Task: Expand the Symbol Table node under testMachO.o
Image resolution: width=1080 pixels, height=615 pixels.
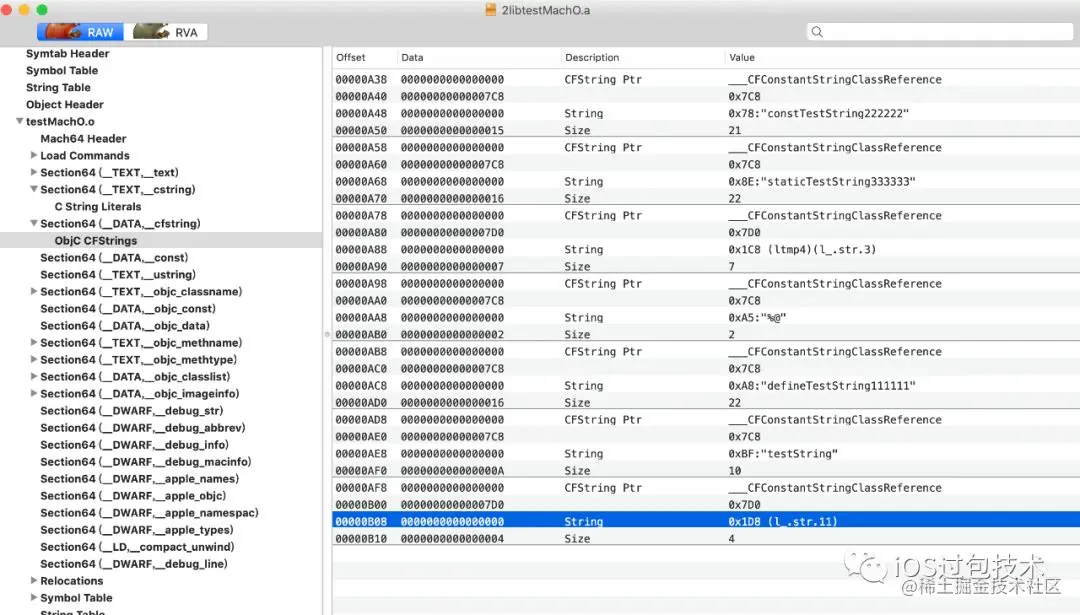Action: pos(33,598)
